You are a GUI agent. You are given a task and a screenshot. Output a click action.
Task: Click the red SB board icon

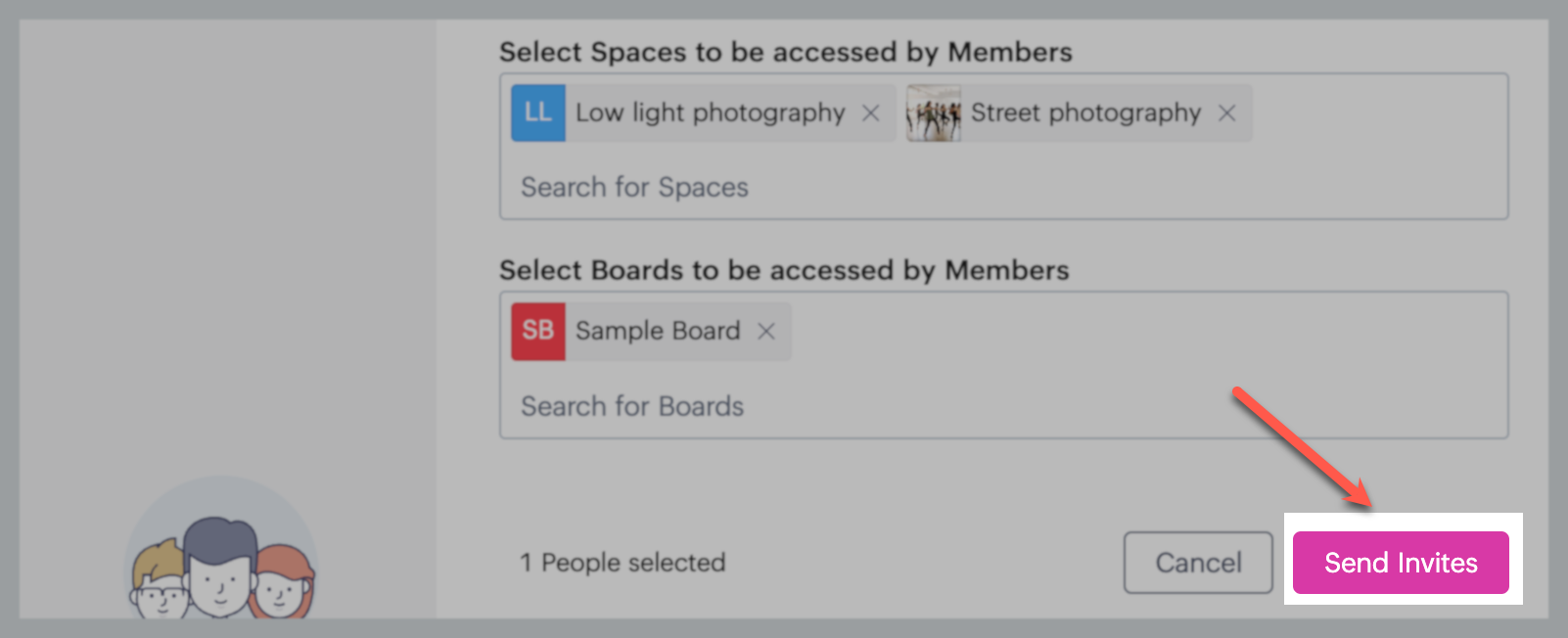(x=538, y=332)
